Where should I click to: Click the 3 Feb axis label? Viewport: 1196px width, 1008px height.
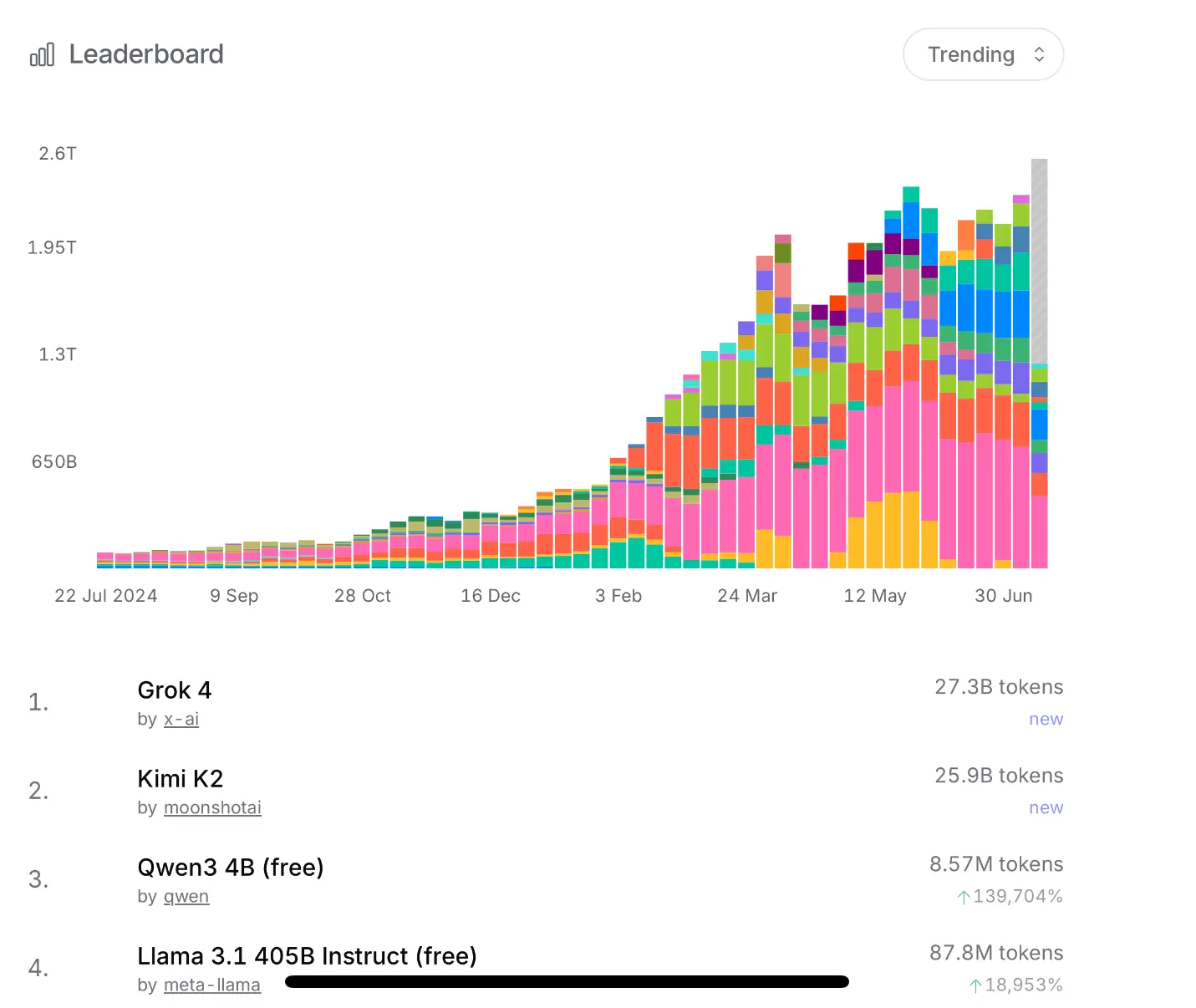[x=618, y=596]
